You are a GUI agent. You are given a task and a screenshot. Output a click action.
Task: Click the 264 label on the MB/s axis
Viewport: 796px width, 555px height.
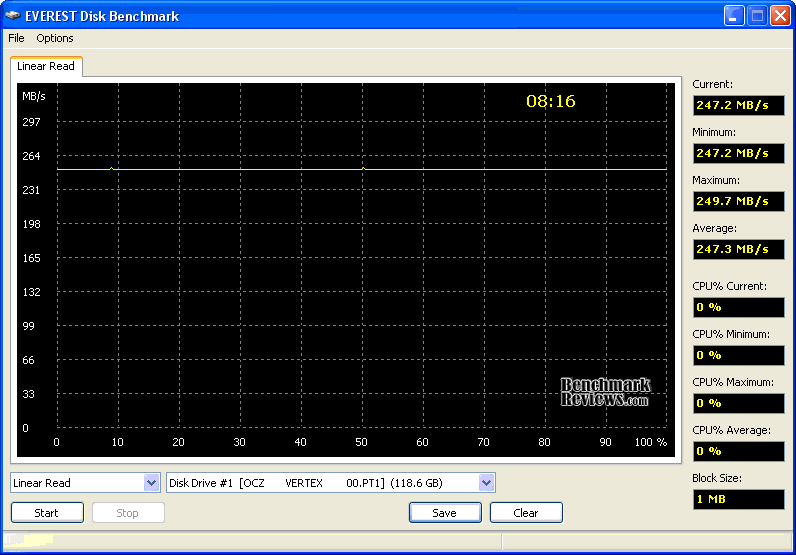[x=31, y=156]
